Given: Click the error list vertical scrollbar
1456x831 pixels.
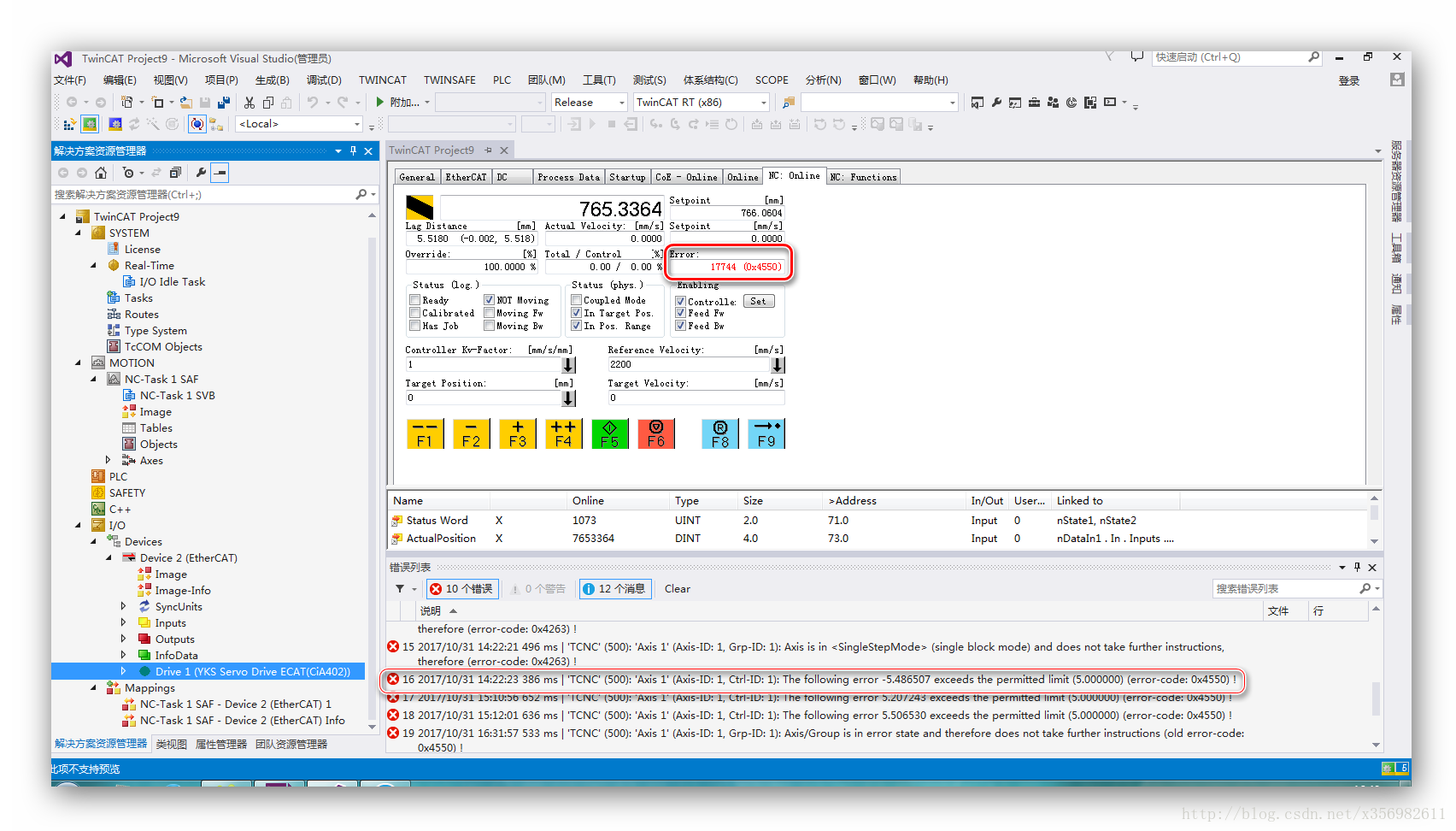Looking at the screenshot, I should click(1376, 675).
